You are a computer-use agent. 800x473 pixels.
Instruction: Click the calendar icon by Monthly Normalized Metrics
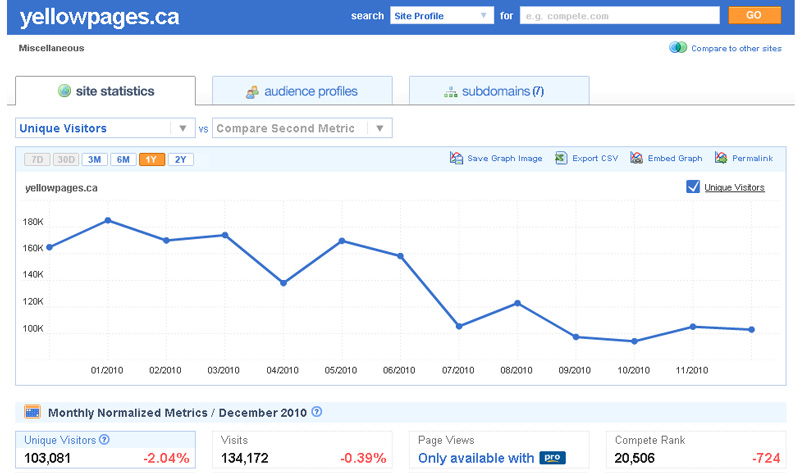tap(32, 412)
